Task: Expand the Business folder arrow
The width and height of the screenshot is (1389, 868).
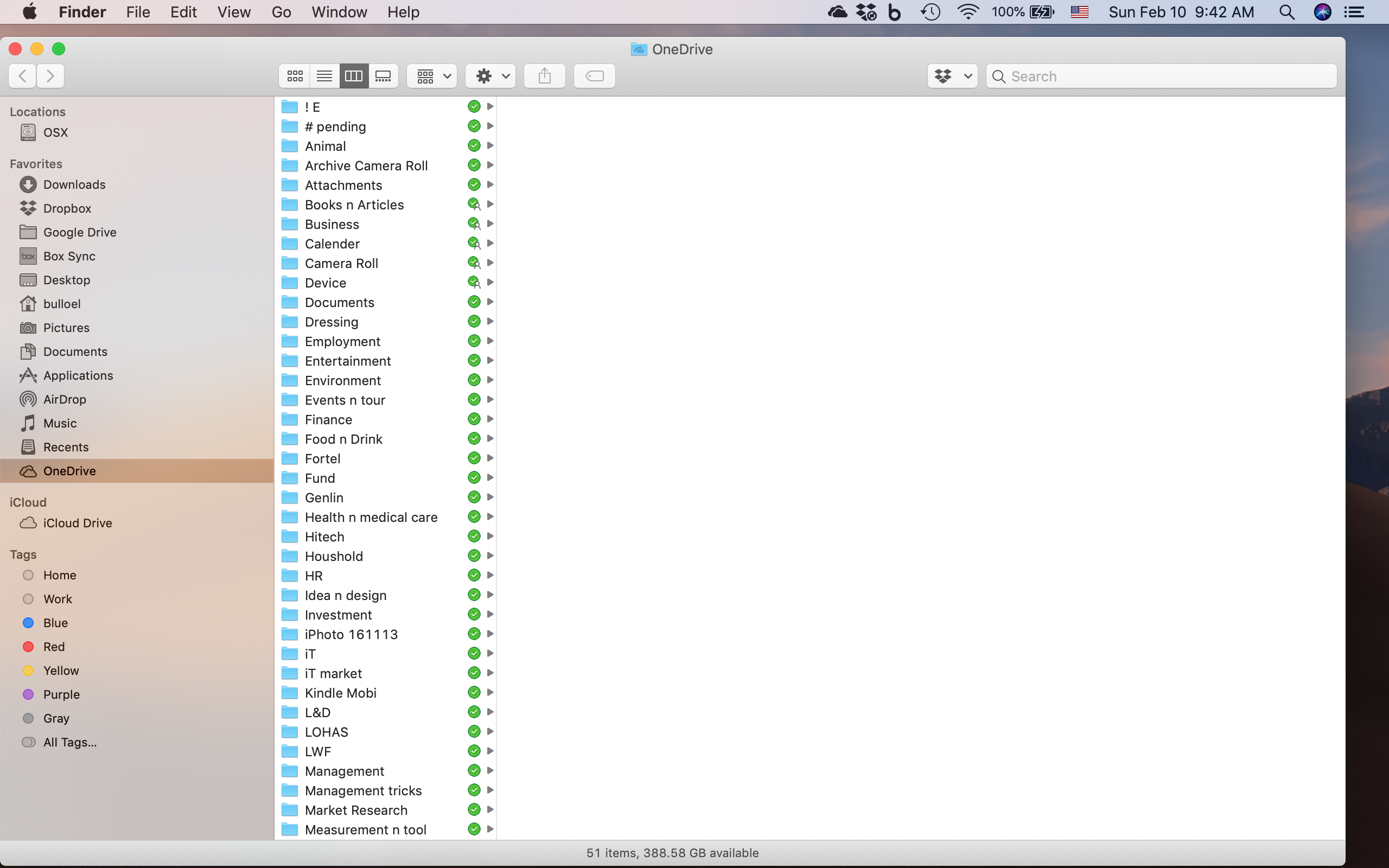Action: coord(490,224)
